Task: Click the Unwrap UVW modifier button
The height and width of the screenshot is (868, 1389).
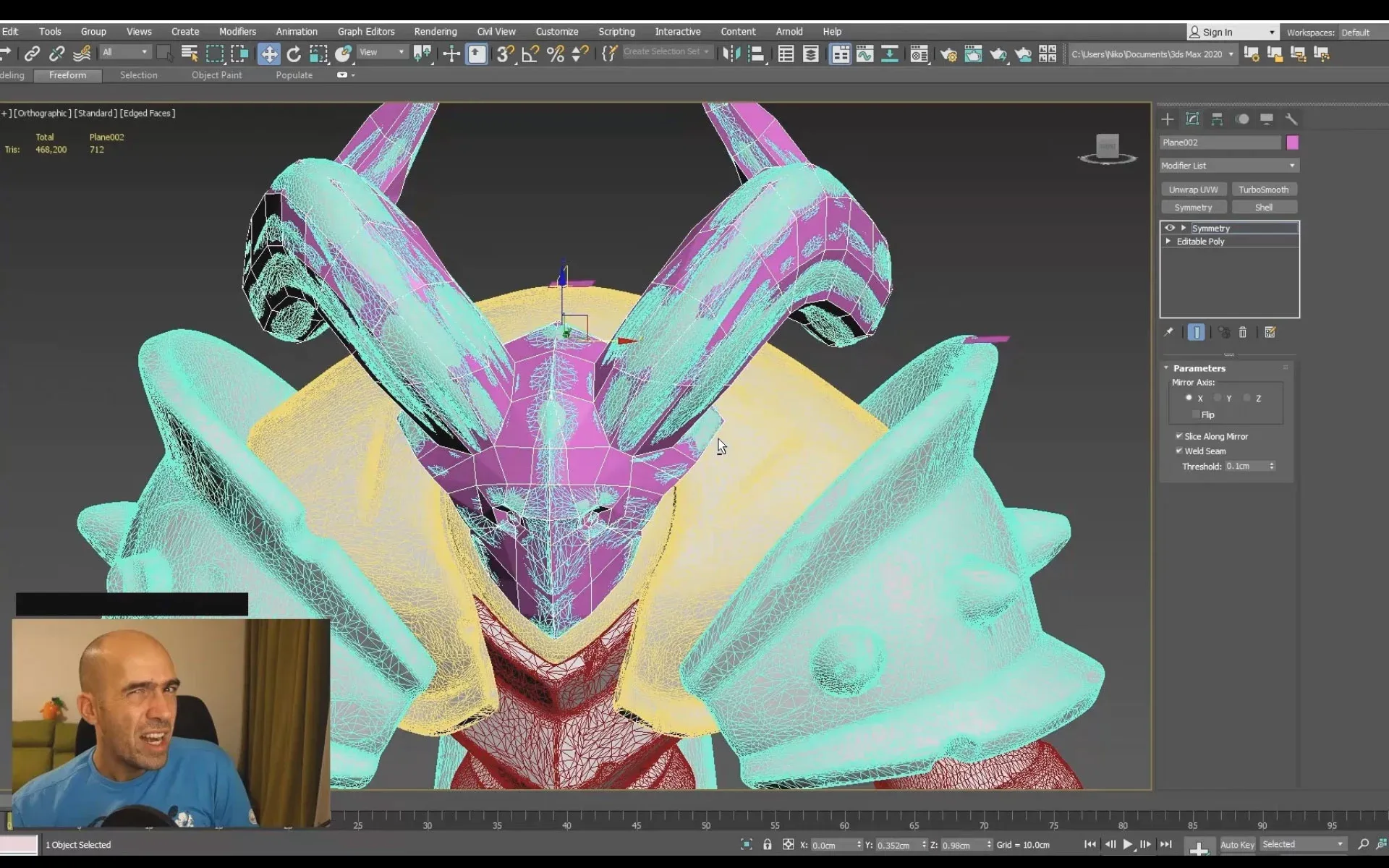Action: tap(1194, 189)
